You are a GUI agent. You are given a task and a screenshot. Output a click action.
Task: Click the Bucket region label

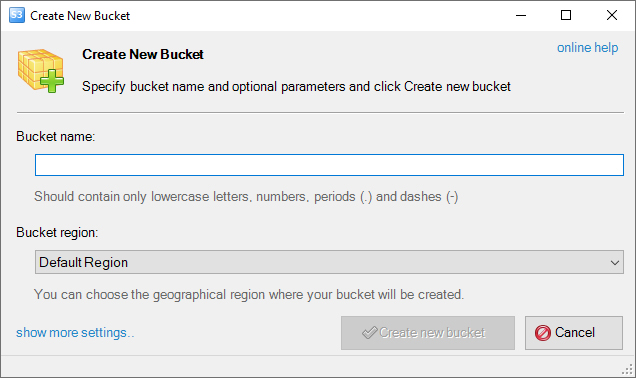[x=57, y=233]
